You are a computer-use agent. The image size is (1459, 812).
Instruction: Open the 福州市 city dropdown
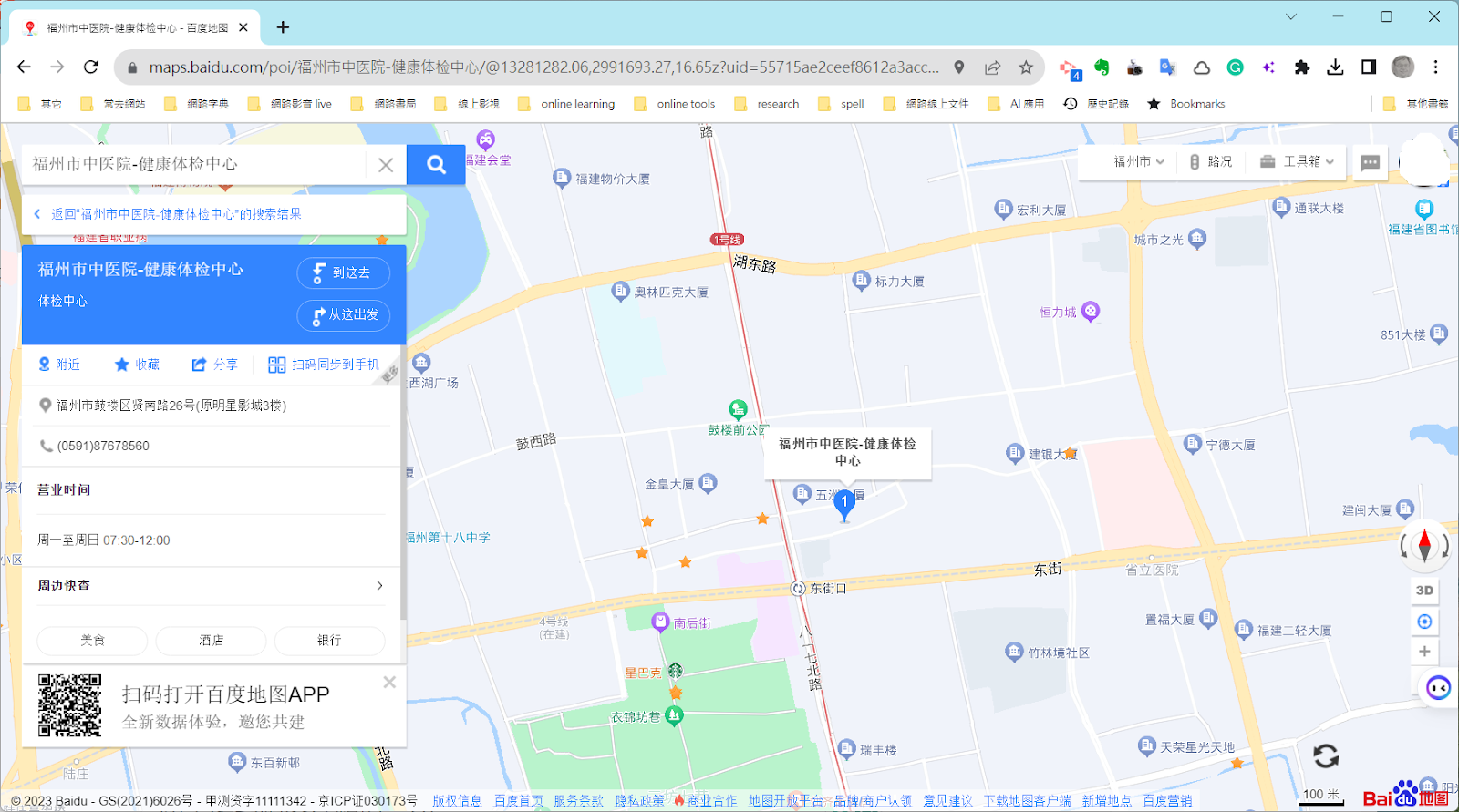pyautogui.click(x=1139, y=161)
